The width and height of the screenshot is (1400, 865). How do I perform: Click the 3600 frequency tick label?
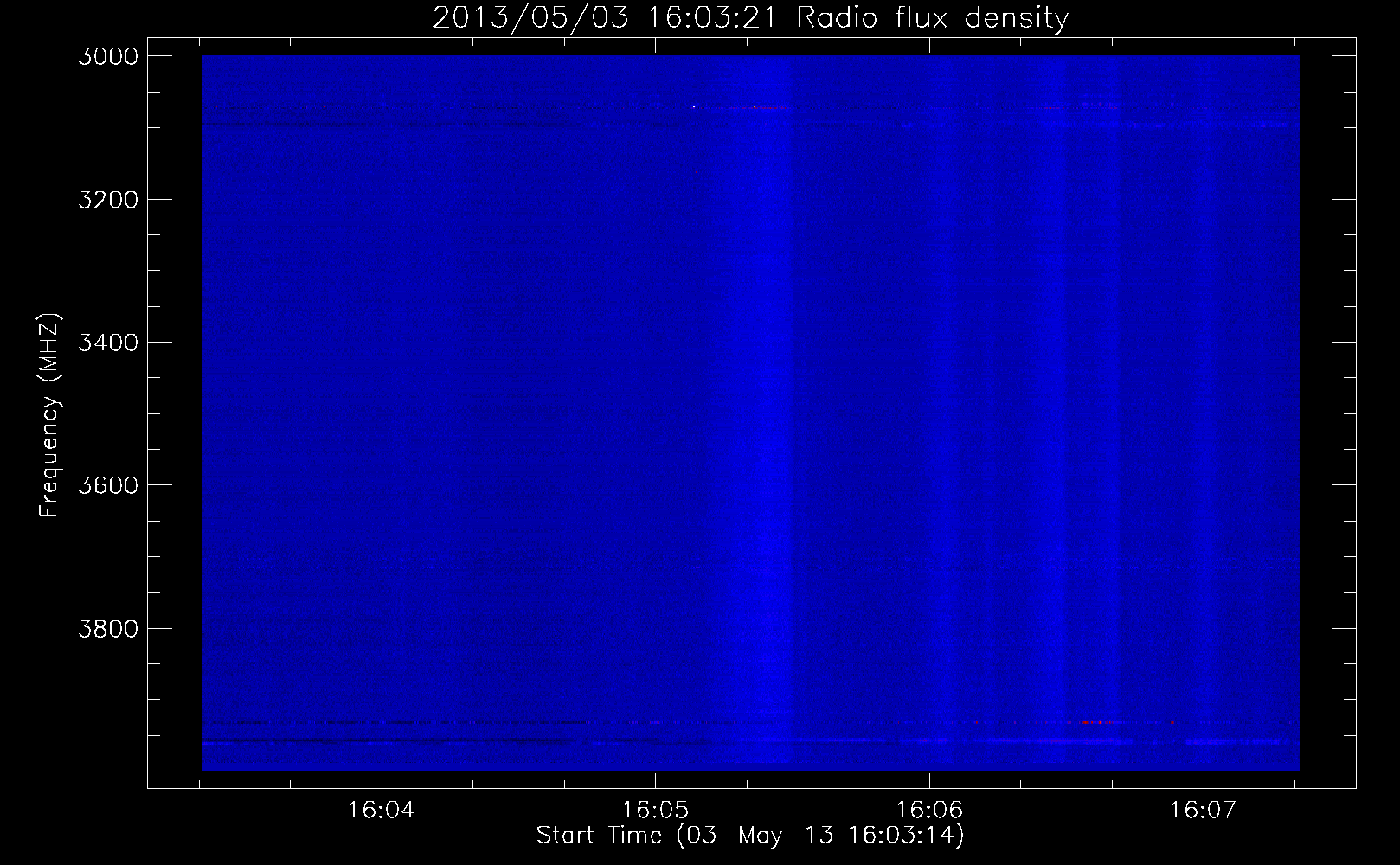tap(108, 485)
